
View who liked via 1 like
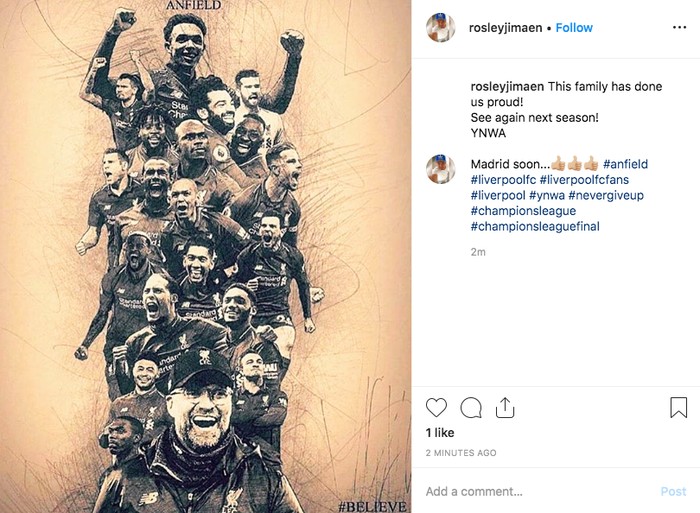tap(440, 433)
